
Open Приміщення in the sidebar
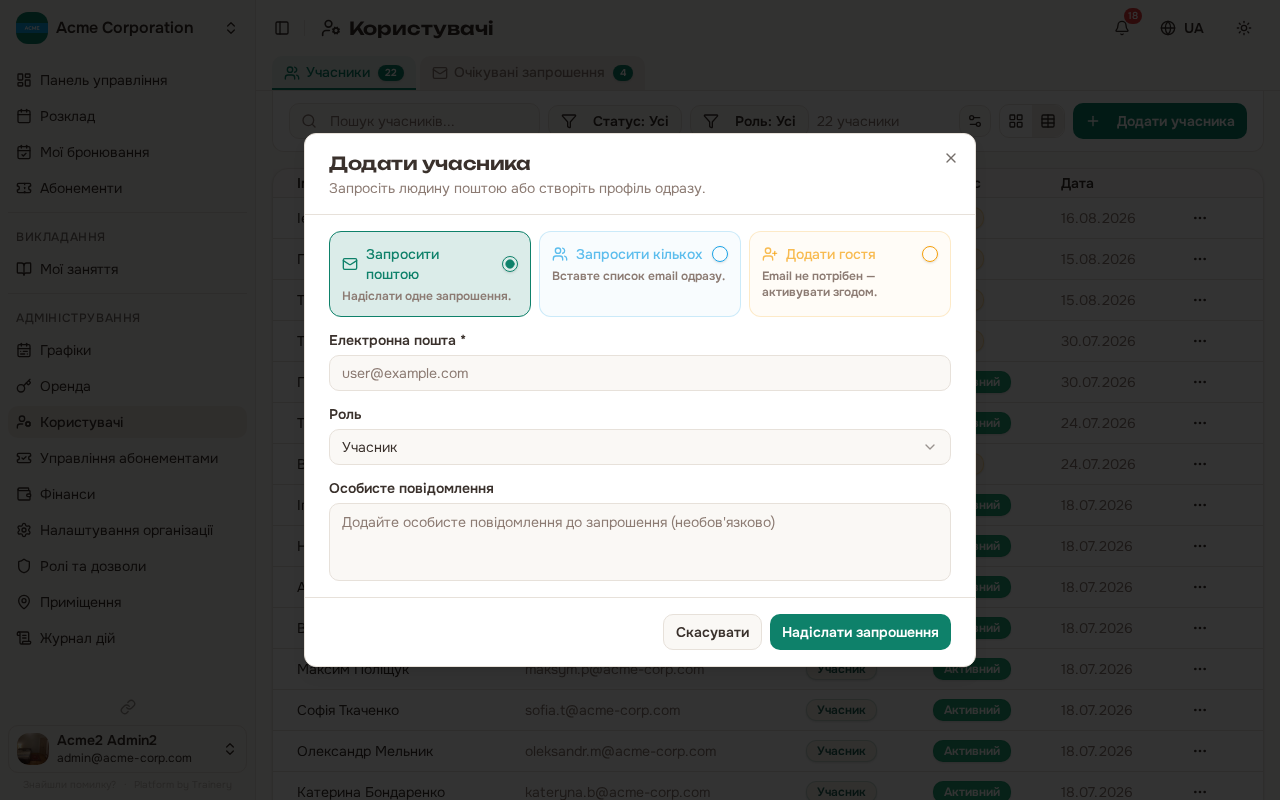point(128,602)
